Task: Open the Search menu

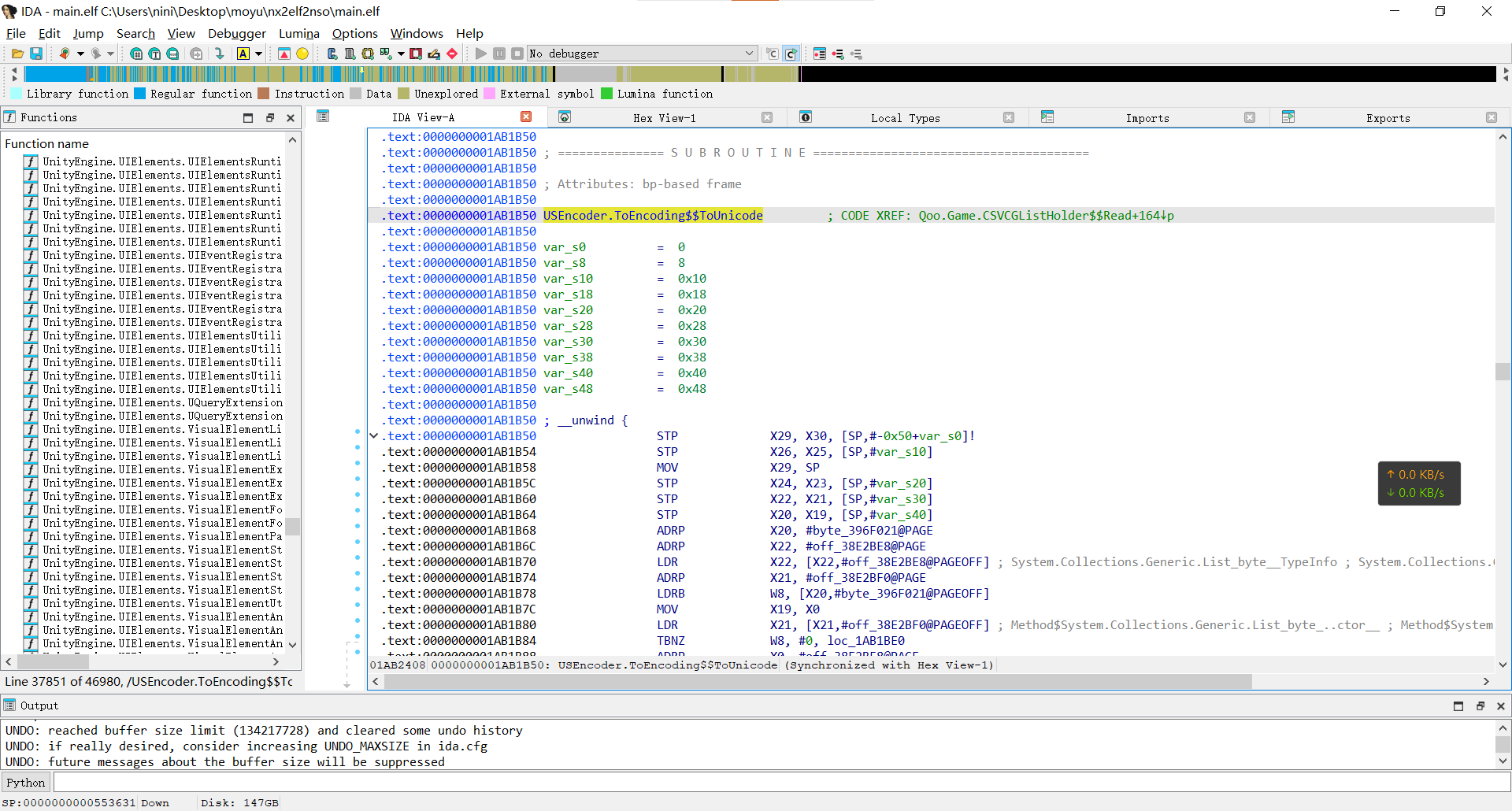Action: 135,33
